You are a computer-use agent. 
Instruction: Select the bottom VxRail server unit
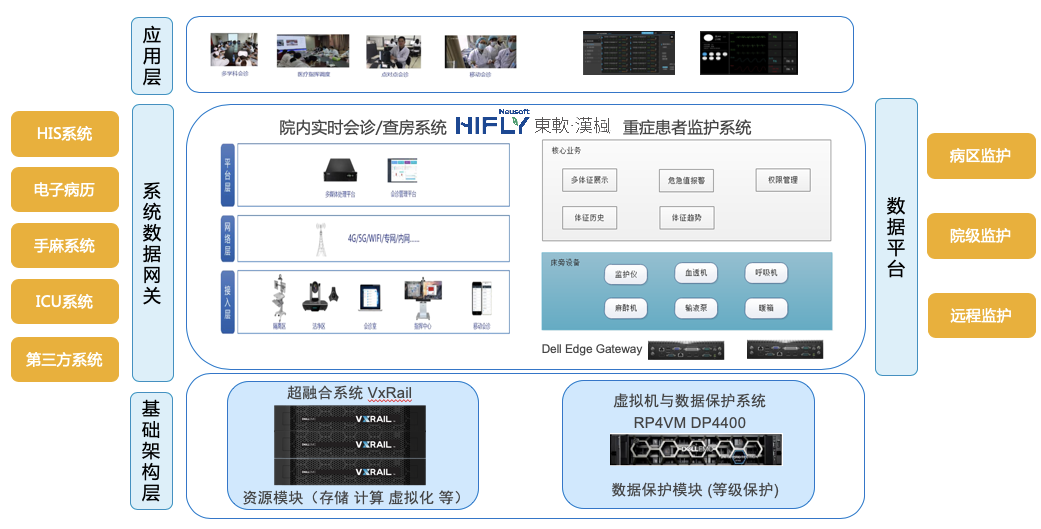coord(351,471)
